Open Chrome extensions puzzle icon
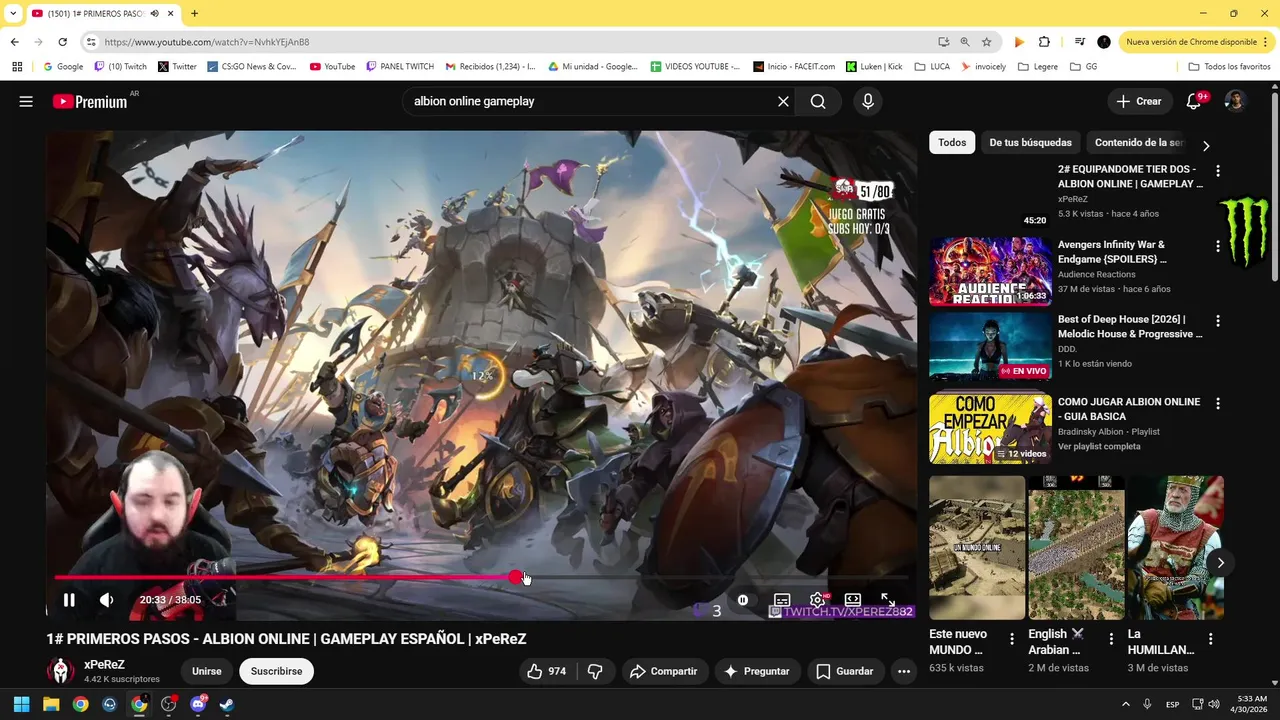The image size is (1280, 720). pos(1044,42)
